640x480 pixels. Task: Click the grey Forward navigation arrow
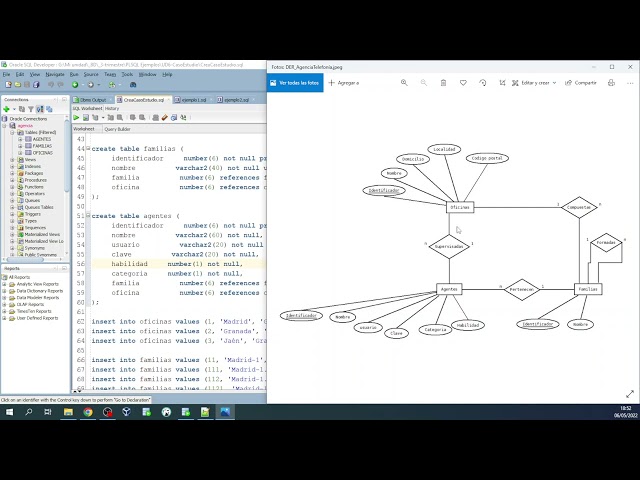tap(90, 84)
